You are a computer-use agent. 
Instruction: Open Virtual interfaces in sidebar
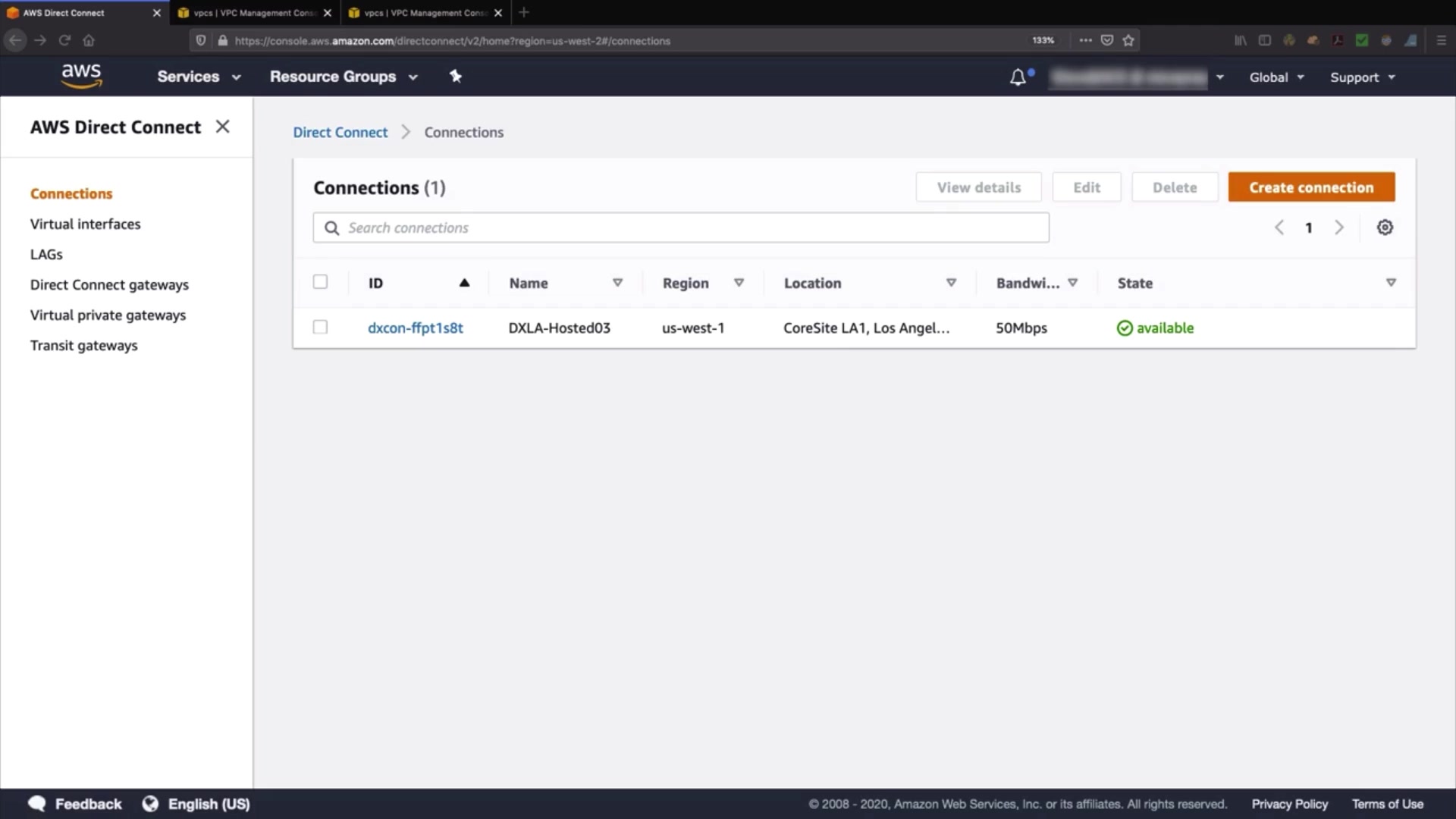click(85, 224)
